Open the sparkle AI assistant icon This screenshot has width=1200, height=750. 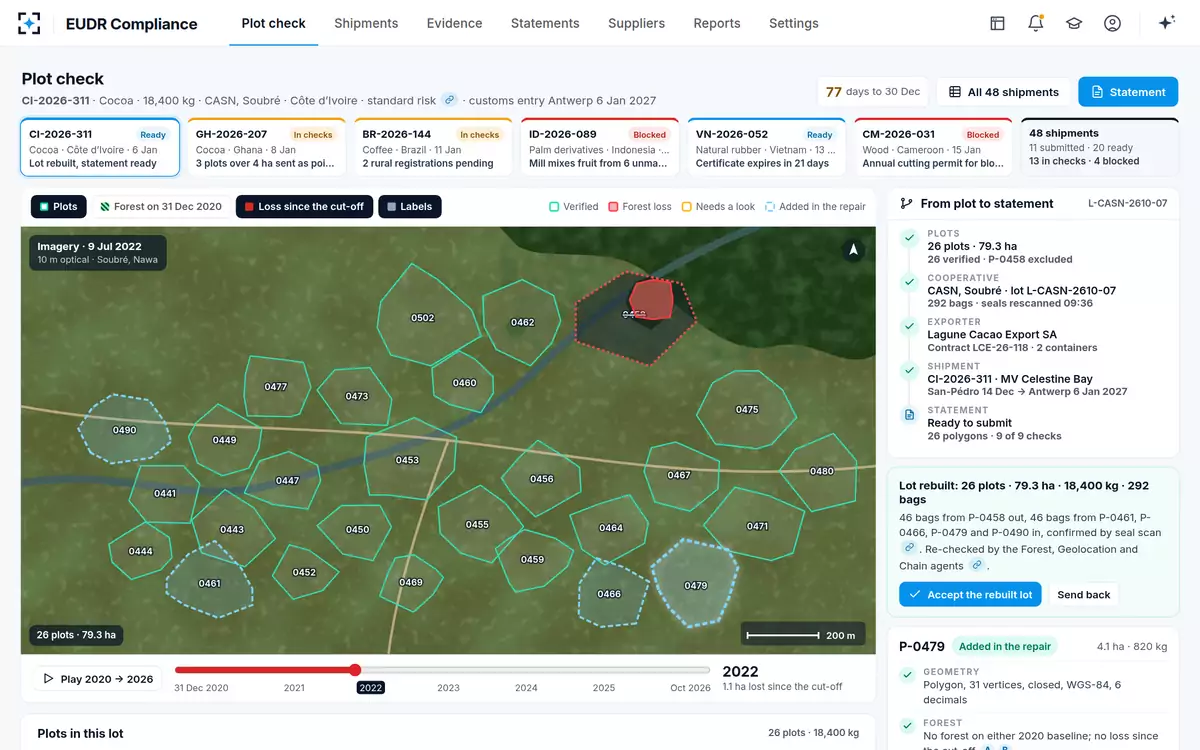coord(1166,23)
